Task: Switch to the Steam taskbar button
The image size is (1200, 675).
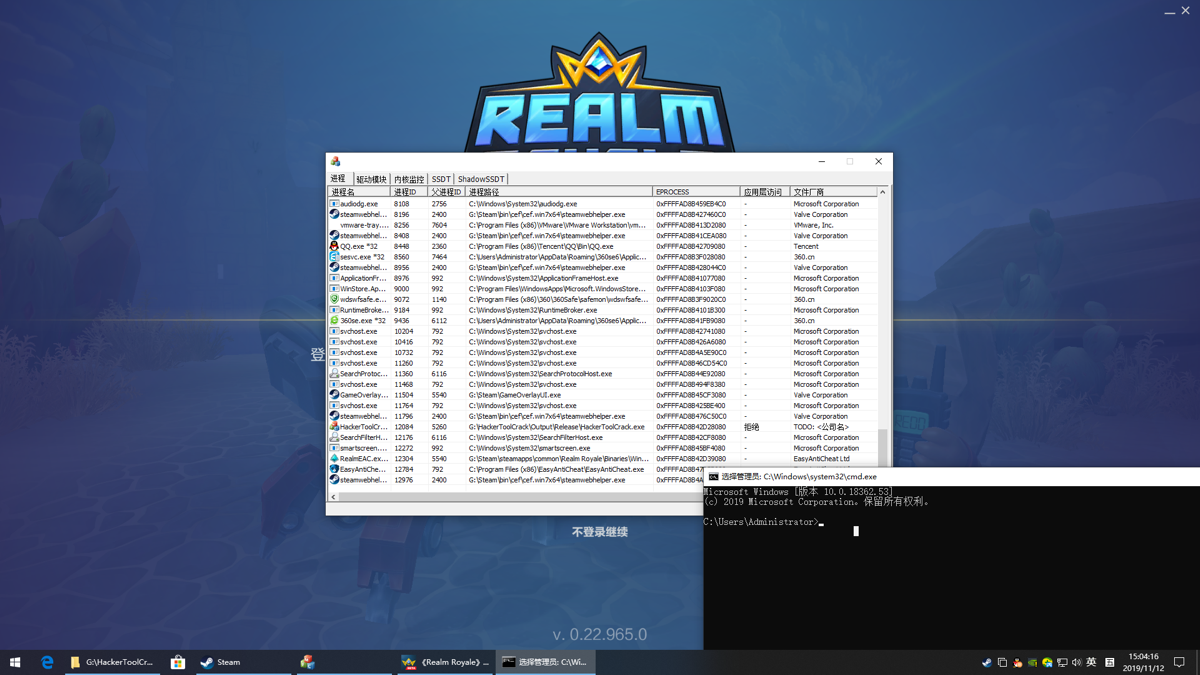Action: point(242,662)
